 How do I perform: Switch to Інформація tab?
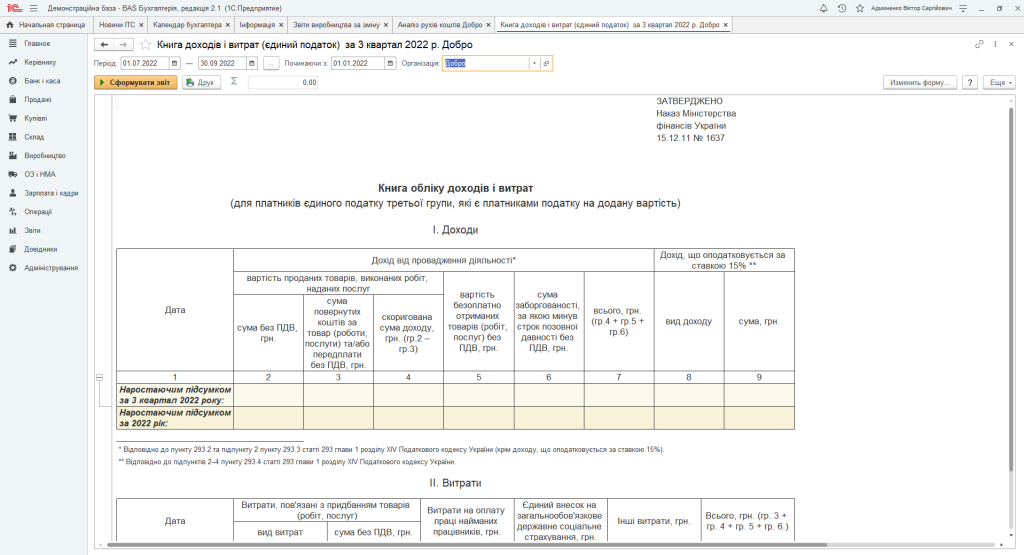click(x=257, y=25)
